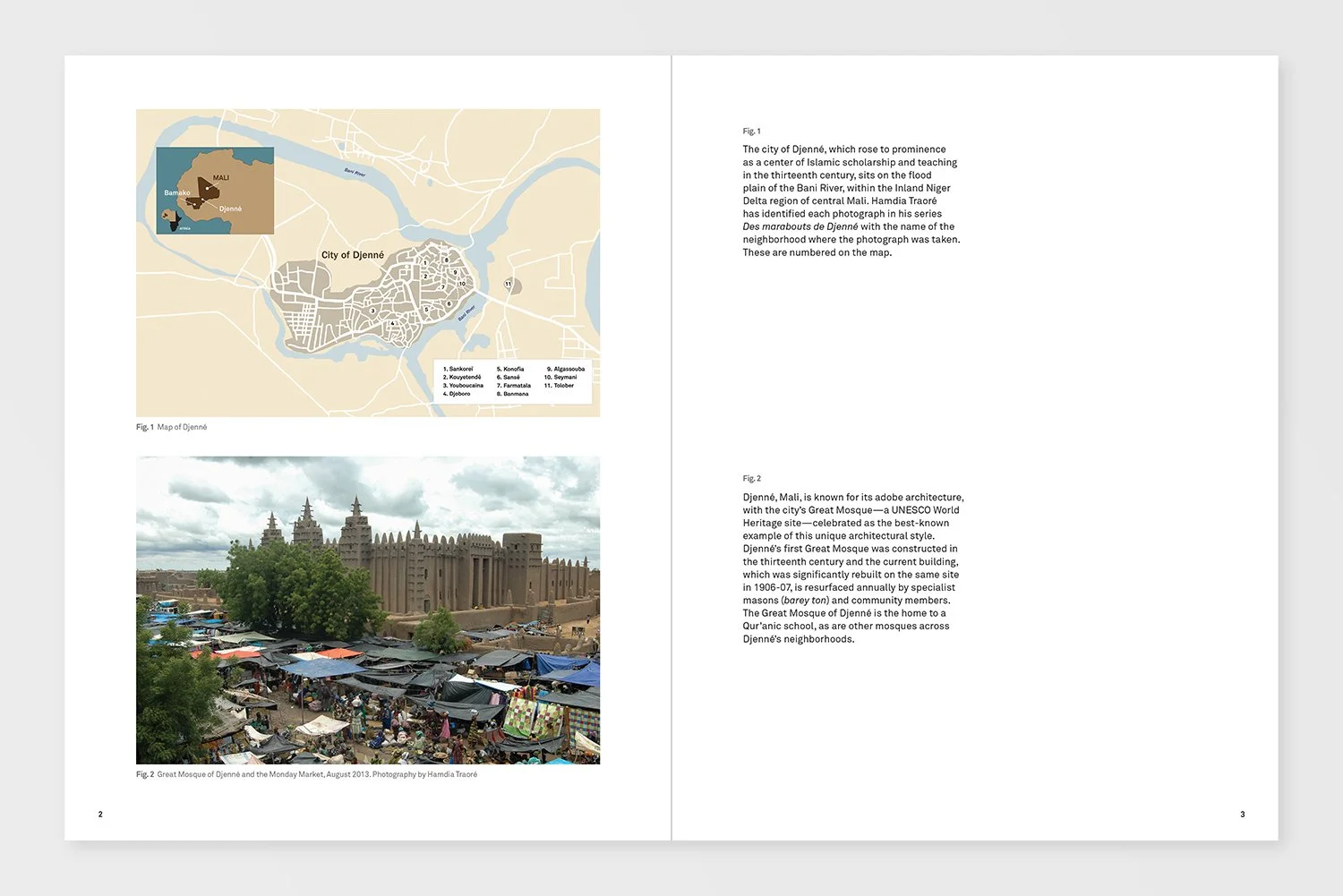The height and width of the screenshot is (896, 1343).
Task: Click the 'Map of Djenné' figure caption
Action: [182, 427]
